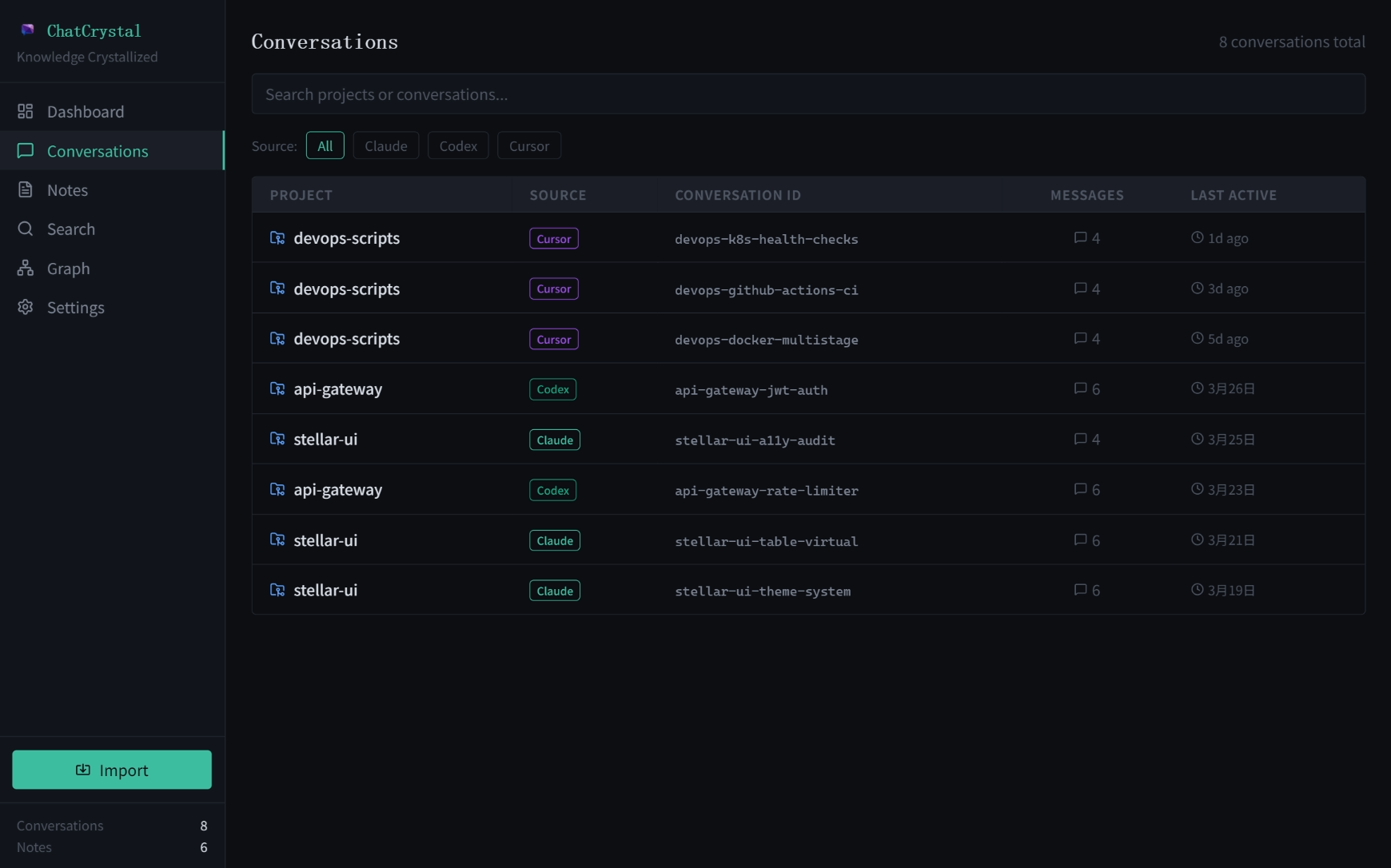
Task: Filter conversations by Claude source
Action: pos(385,145)
